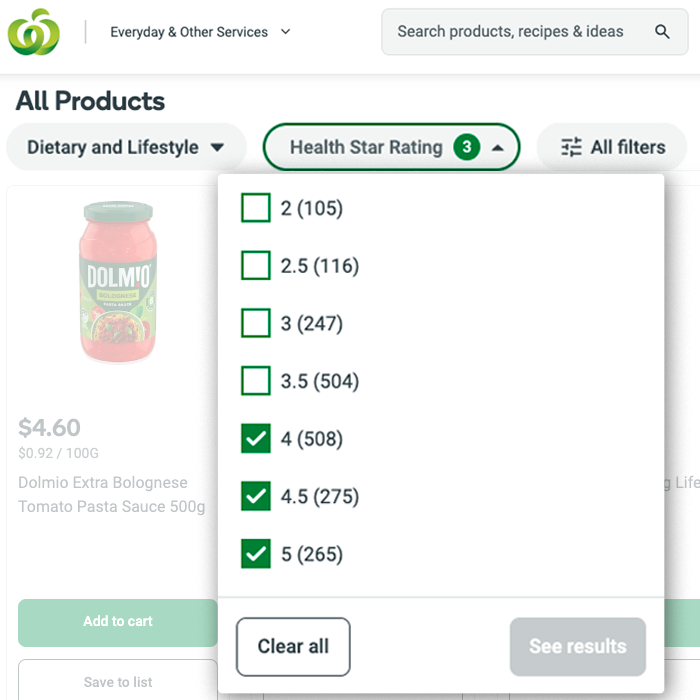Check the 2 (105) rating box
The height and width of the screenshot is (700, 700).
[255, 208]
